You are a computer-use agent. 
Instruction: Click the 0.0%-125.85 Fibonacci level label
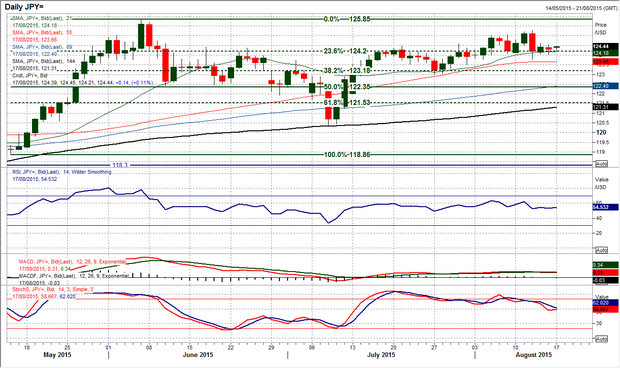(347, 19)
